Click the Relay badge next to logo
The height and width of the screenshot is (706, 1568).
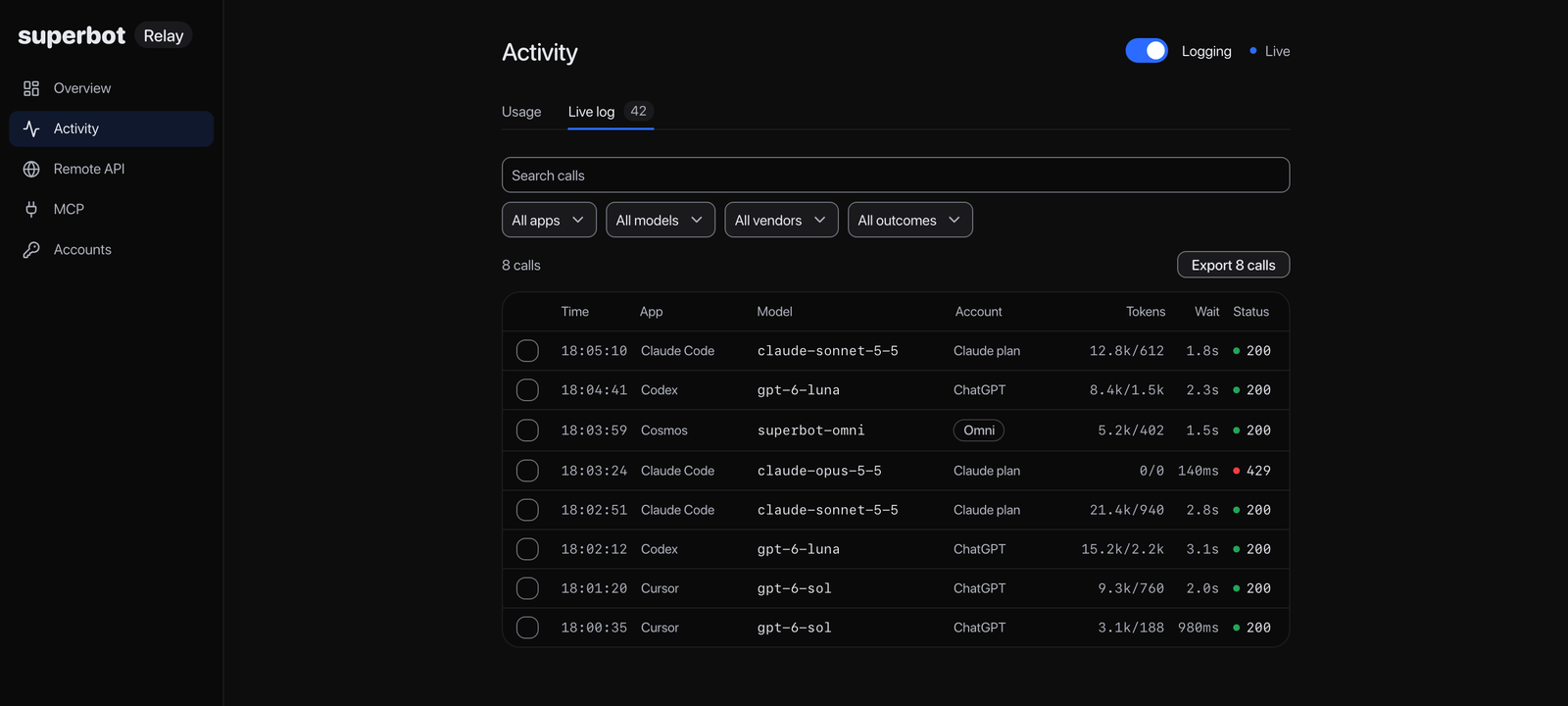point(164,35)
